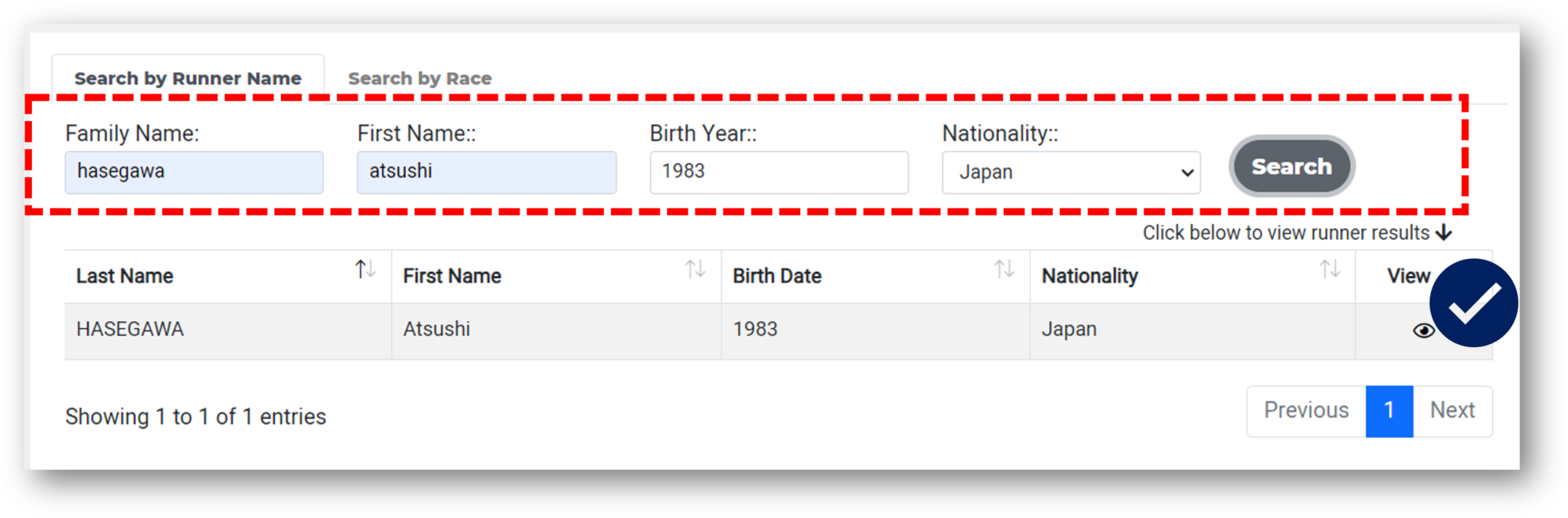The image size is (1568, 518).
Task: Select the Search by Runner Name tab
Action: point(187,77)
